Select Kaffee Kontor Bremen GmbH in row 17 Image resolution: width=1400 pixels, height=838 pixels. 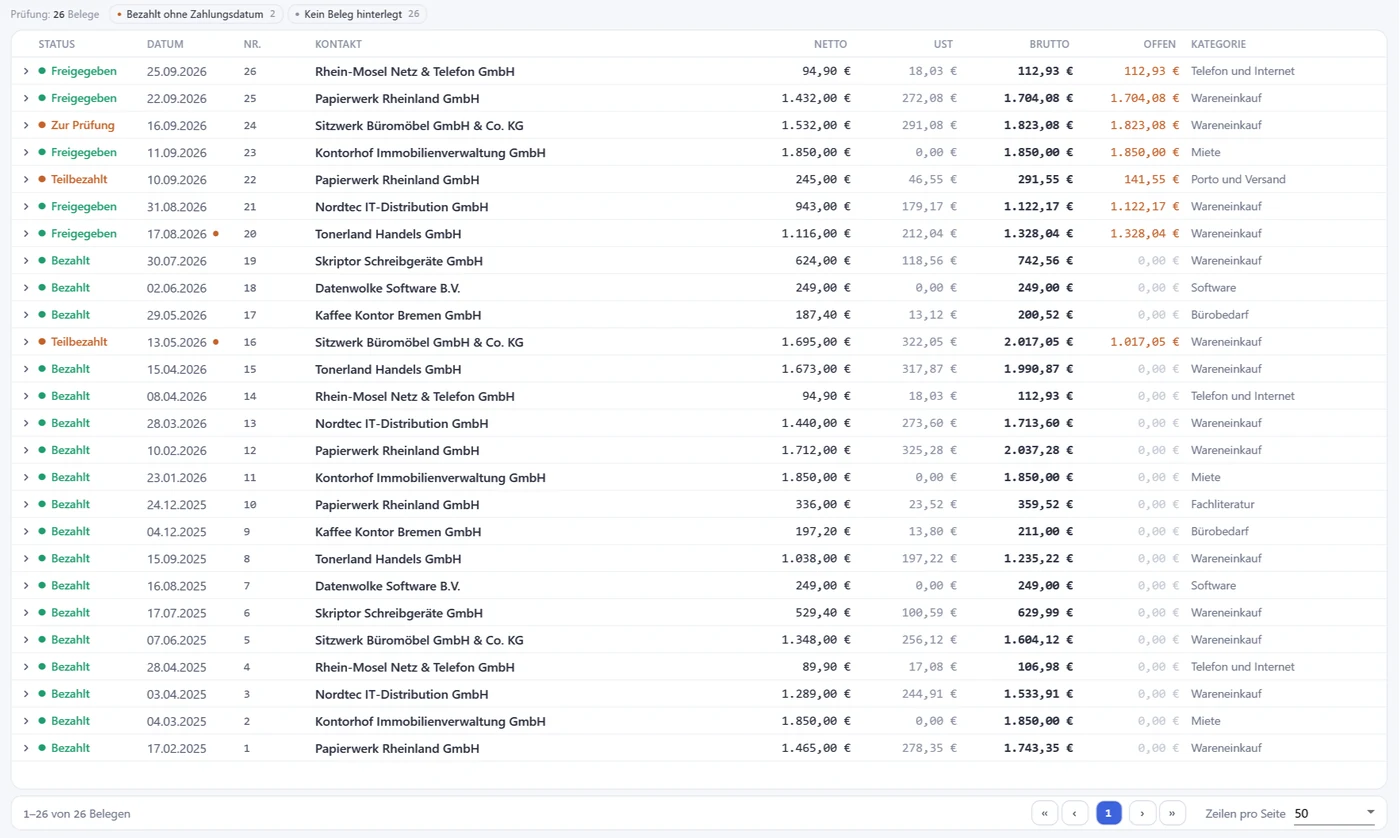coord(398,315)
